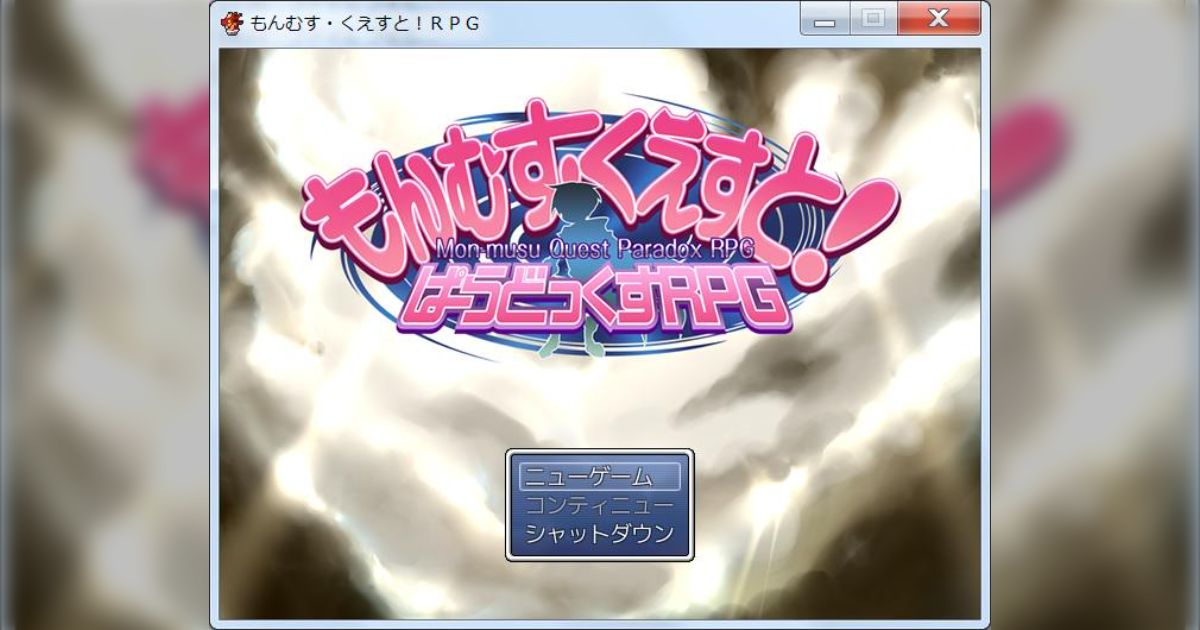Close the もんむす・くえすと！RPG window
Viewport: 1200px width, 630px height.
click(x=937, y=19)
